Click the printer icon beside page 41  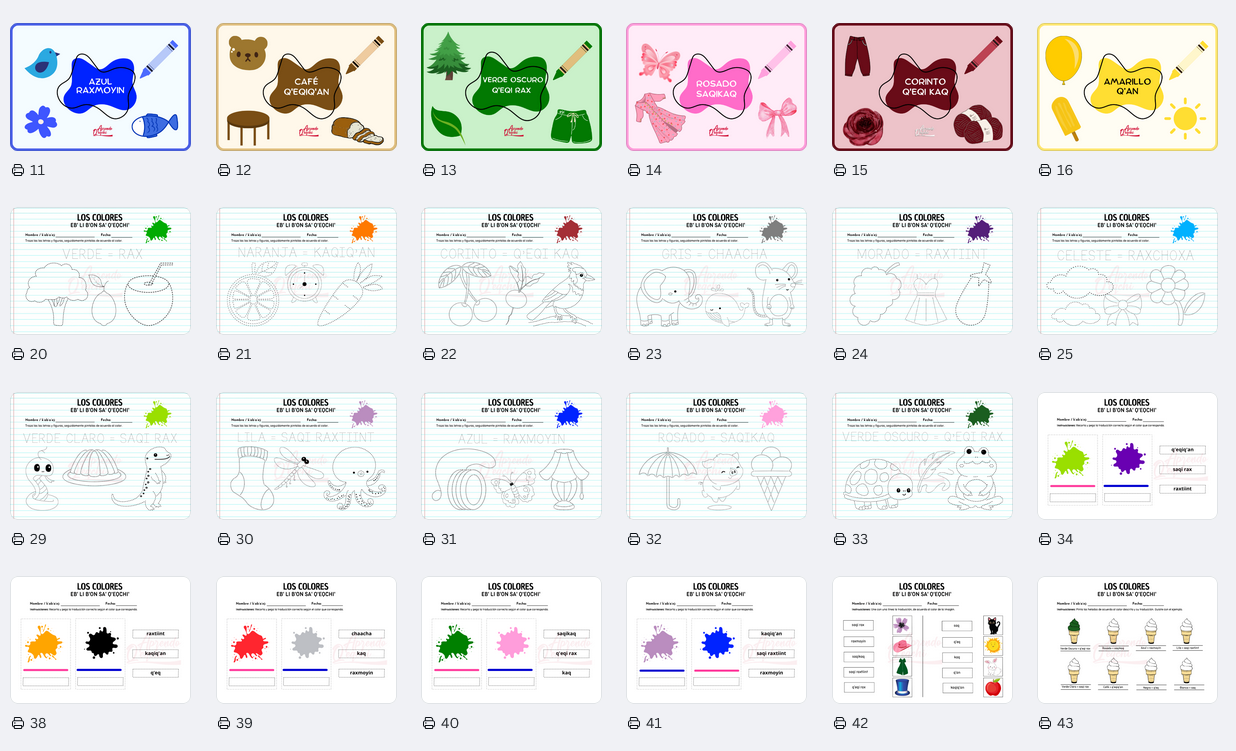[x=634, y=723]
